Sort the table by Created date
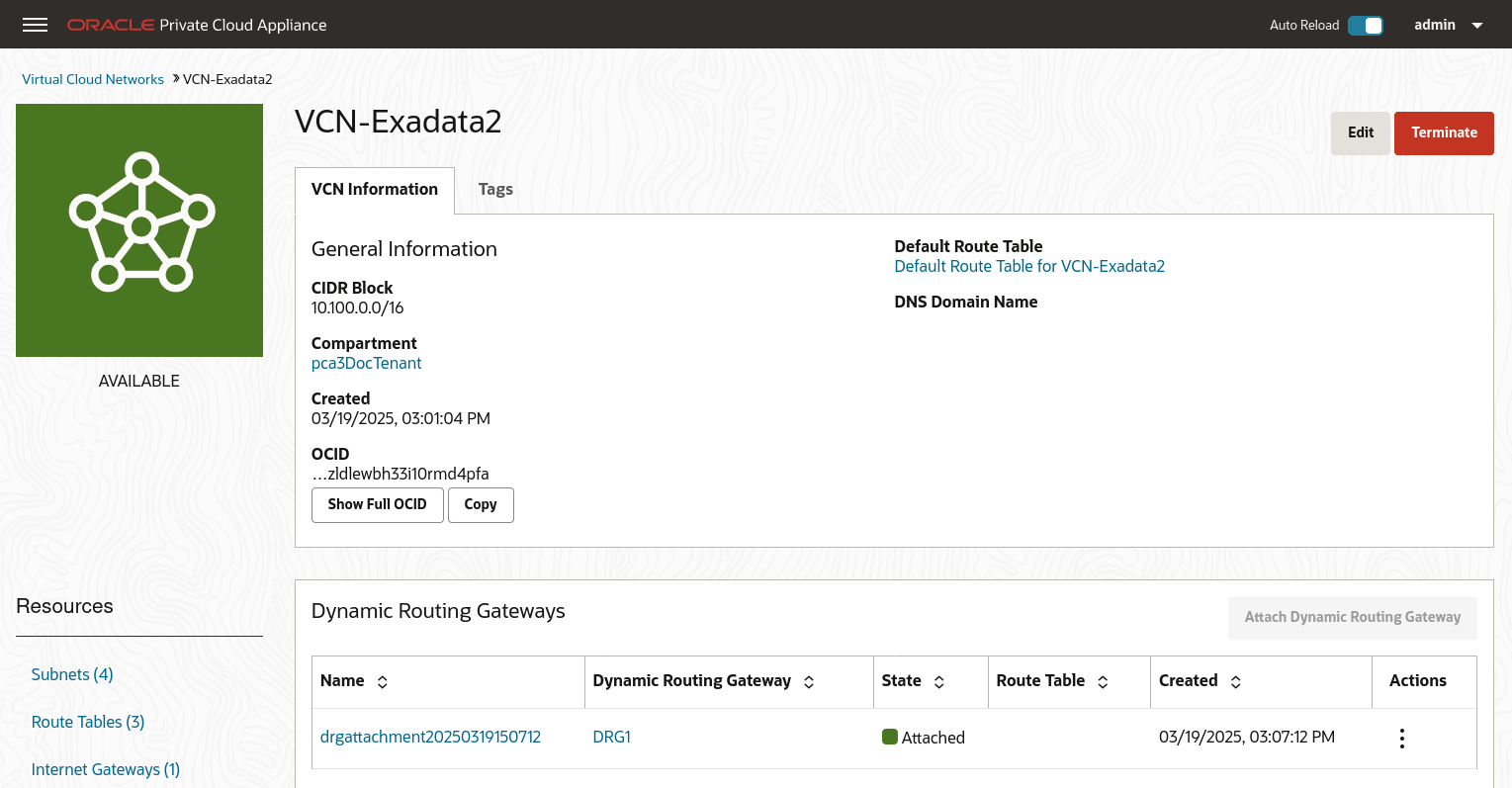 click(1235, 681)
